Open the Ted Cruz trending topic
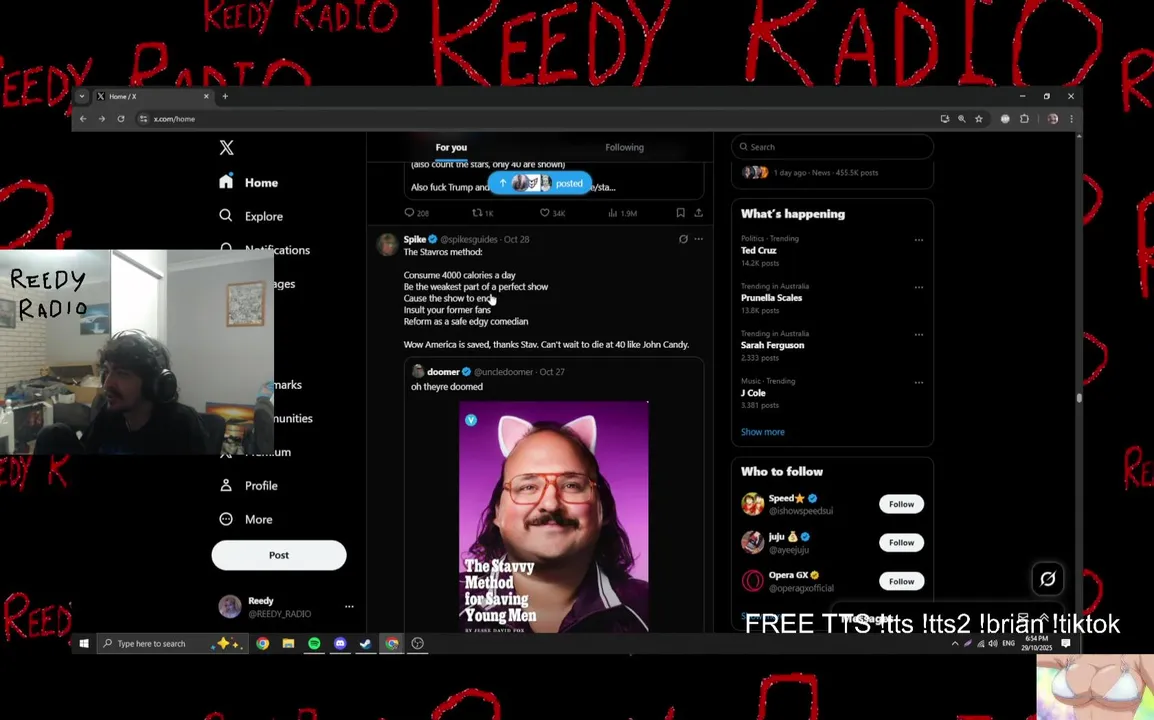The height and width of the screenshot is (720, 1154). 758,250
